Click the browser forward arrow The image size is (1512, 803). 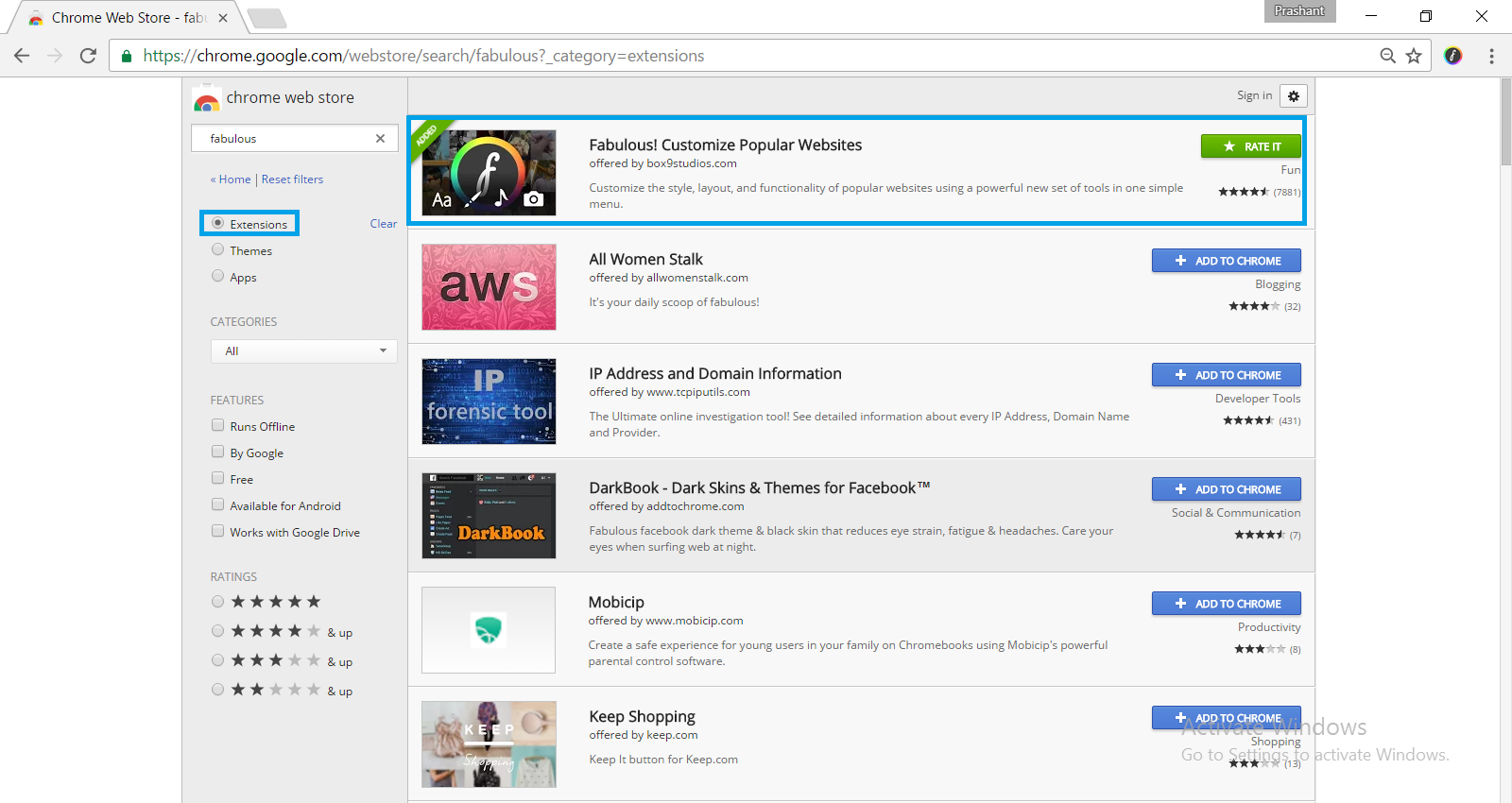tap(55, 56)
